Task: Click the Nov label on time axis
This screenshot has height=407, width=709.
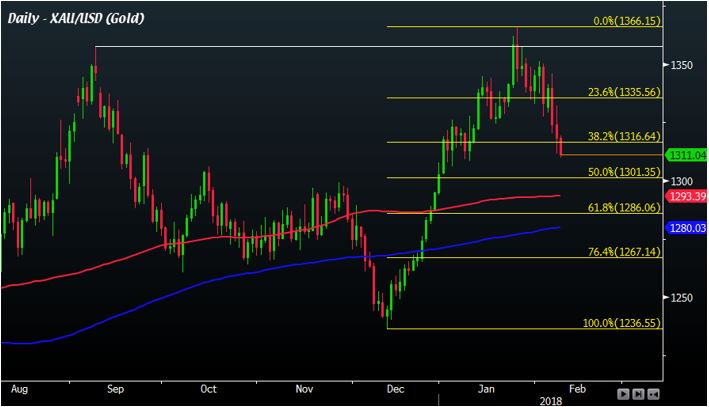Action: [x=304, y=389]
